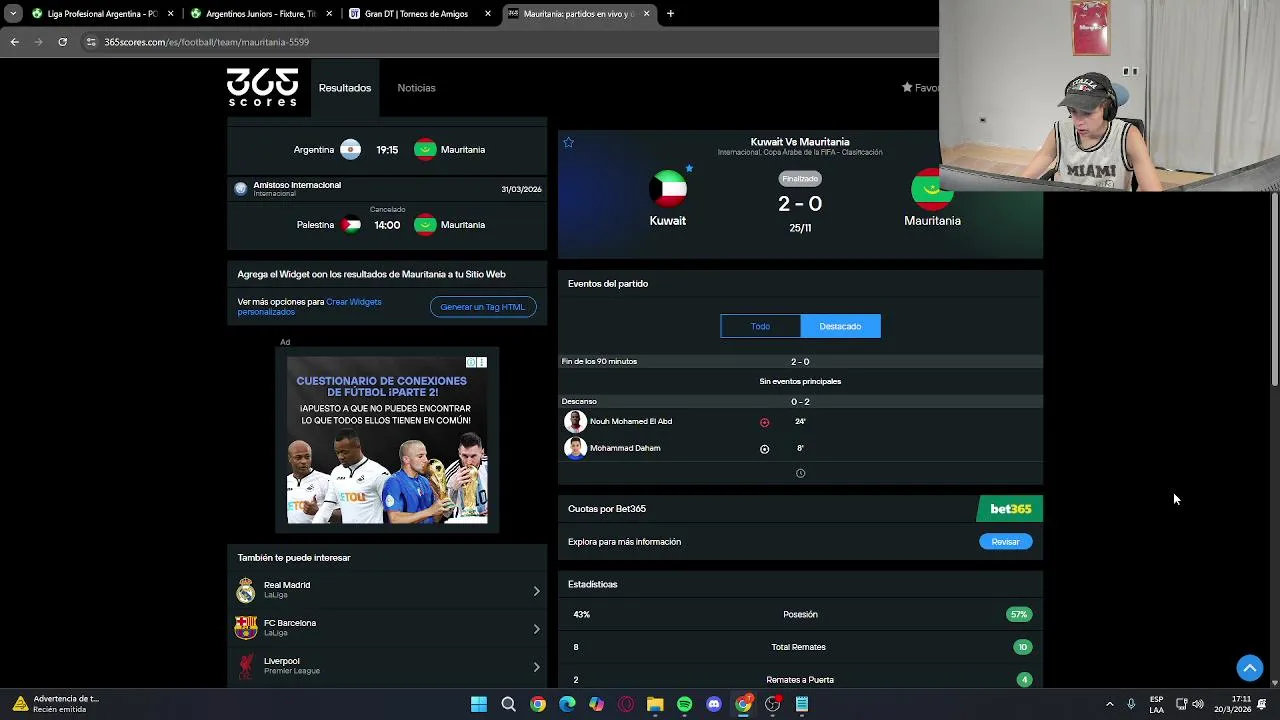This screenshot has height=720, width=1280.
Task: Click the address bar URL
Action: 207,42
